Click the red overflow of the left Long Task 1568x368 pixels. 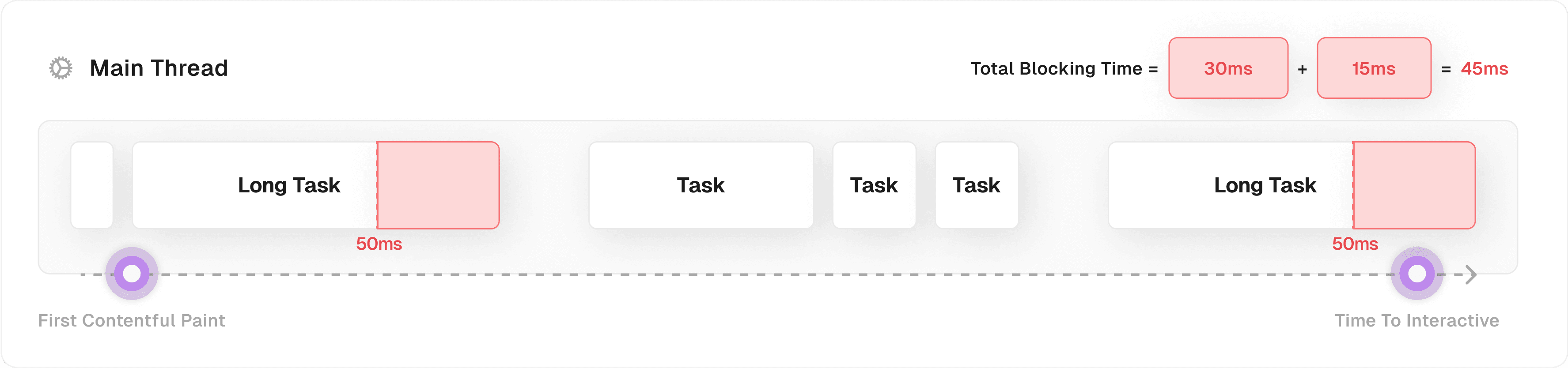pyautogui.click(x=438, y=185)
